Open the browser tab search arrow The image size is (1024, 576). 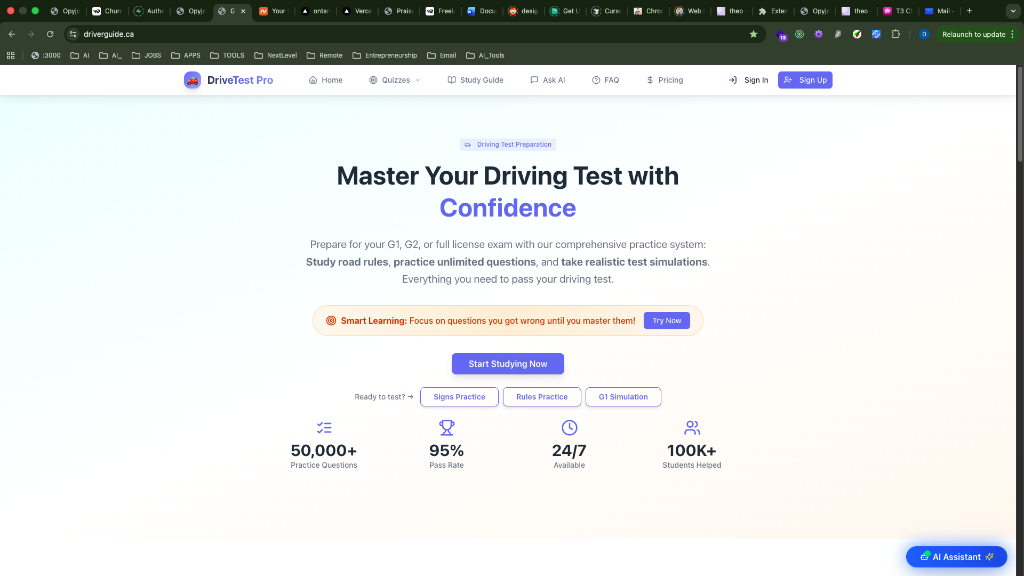[x=1012, y=11]
